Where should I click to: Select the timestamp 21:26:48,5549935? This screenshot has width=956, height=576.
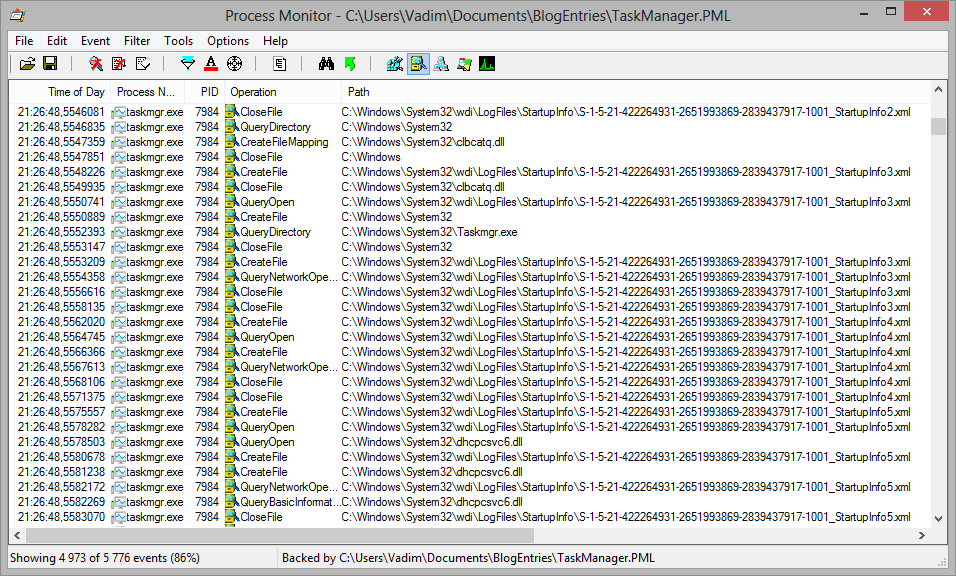61,187
